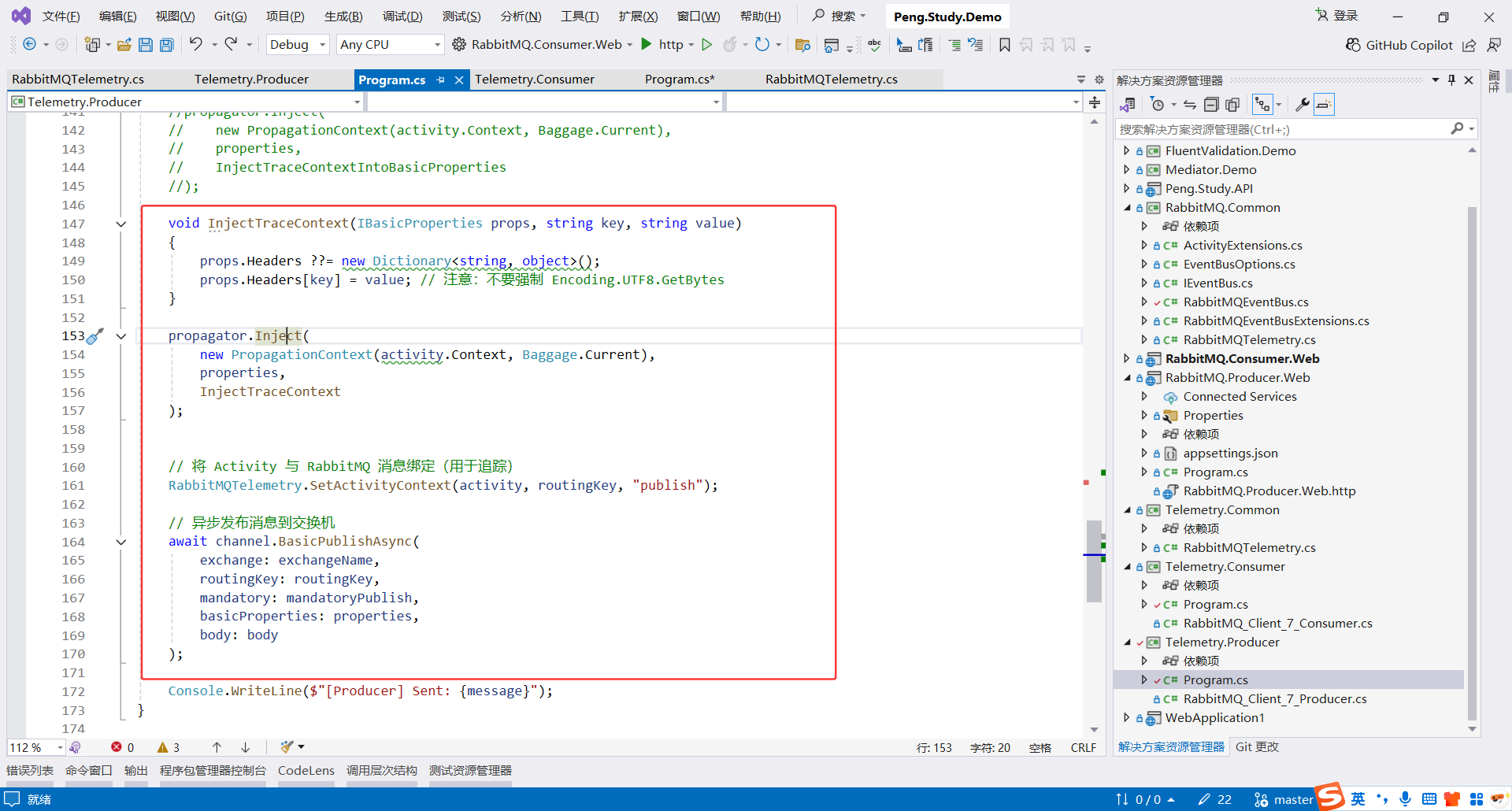Select RabbitMQEventBus.cs in Solution Explorer
This screenshot has height=811, width=1512.
[x=1245, y=302]
